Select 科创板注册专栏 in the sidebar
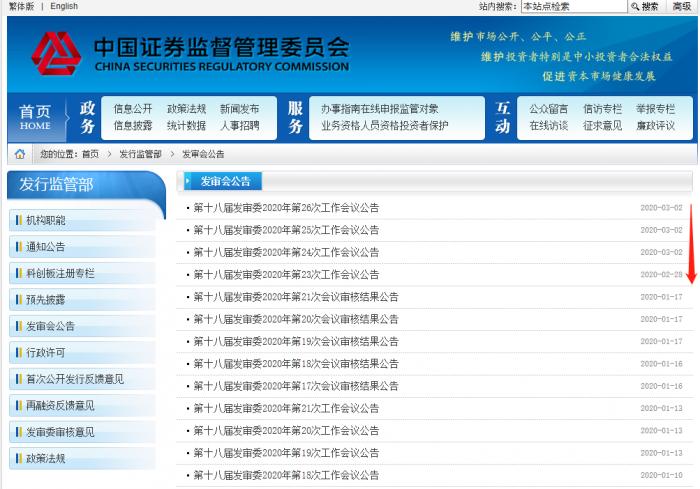 [60, 273]
